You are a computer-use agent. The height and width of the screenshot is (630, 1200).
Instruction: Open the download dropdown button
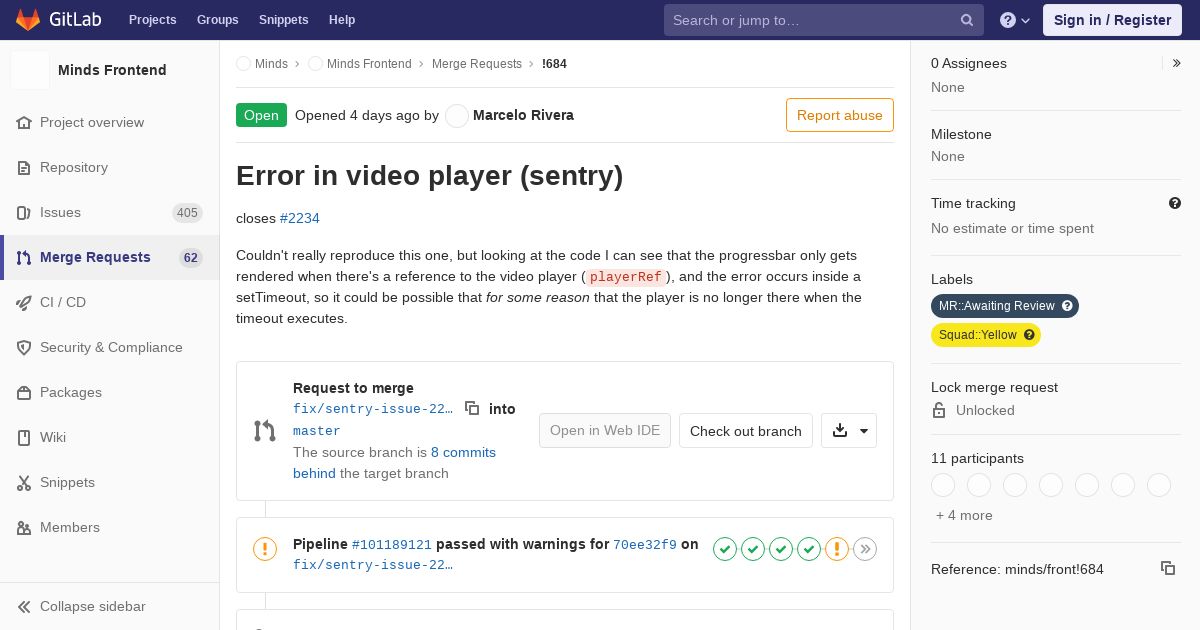tap(849, 431)
